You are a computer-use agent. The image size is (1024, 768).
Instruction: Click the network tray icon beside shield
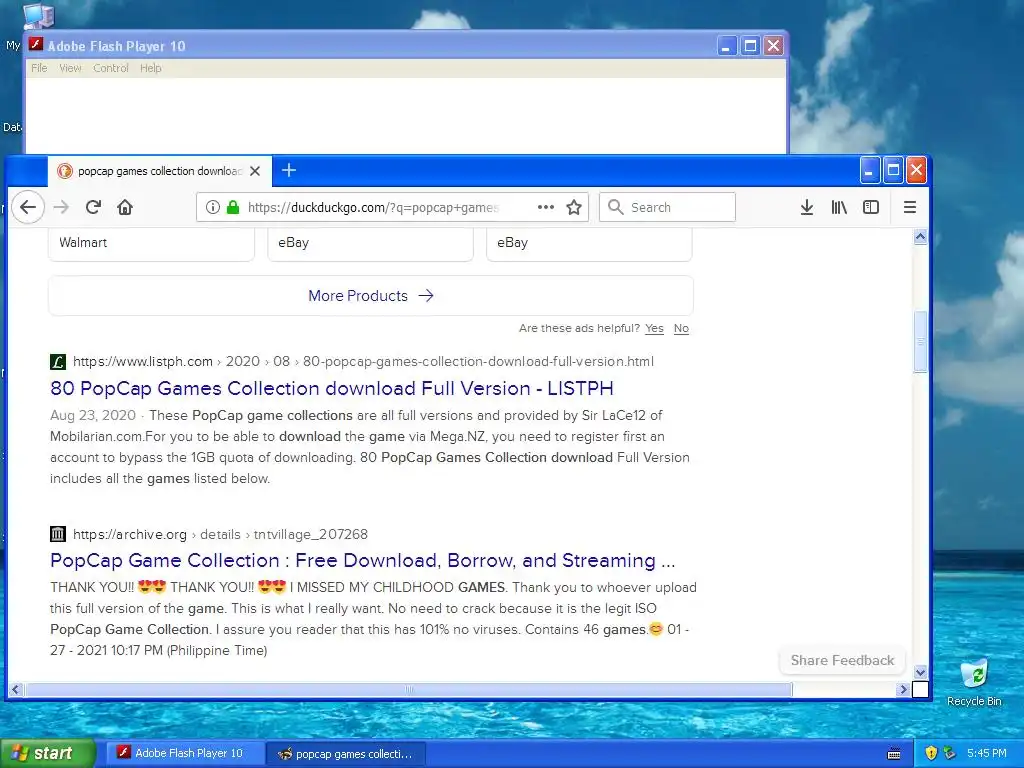pyautogui.click(x=950, y=753)
